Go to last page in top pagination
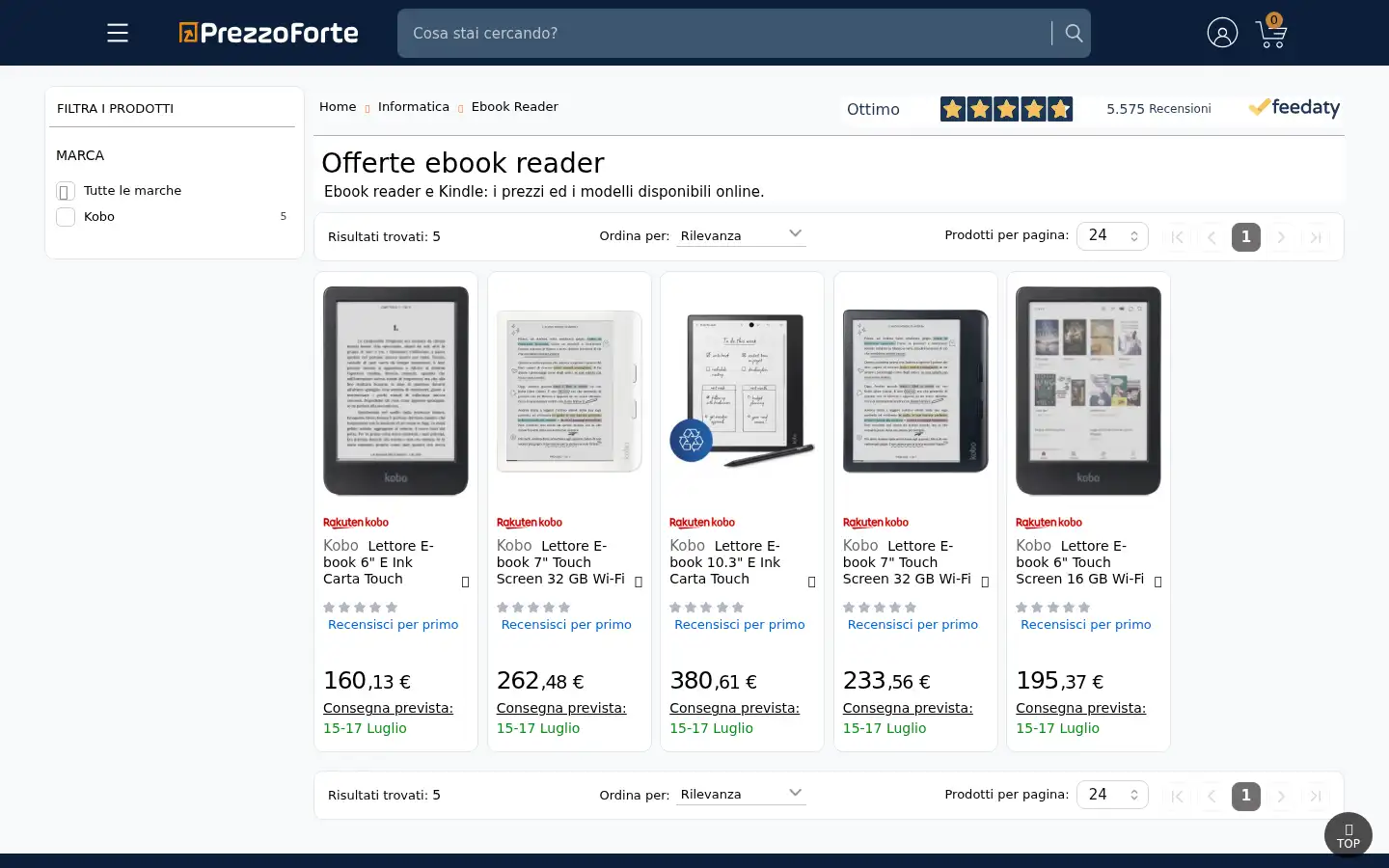The height and width of the screenshot is (868, 1389). pos(1316,237)
